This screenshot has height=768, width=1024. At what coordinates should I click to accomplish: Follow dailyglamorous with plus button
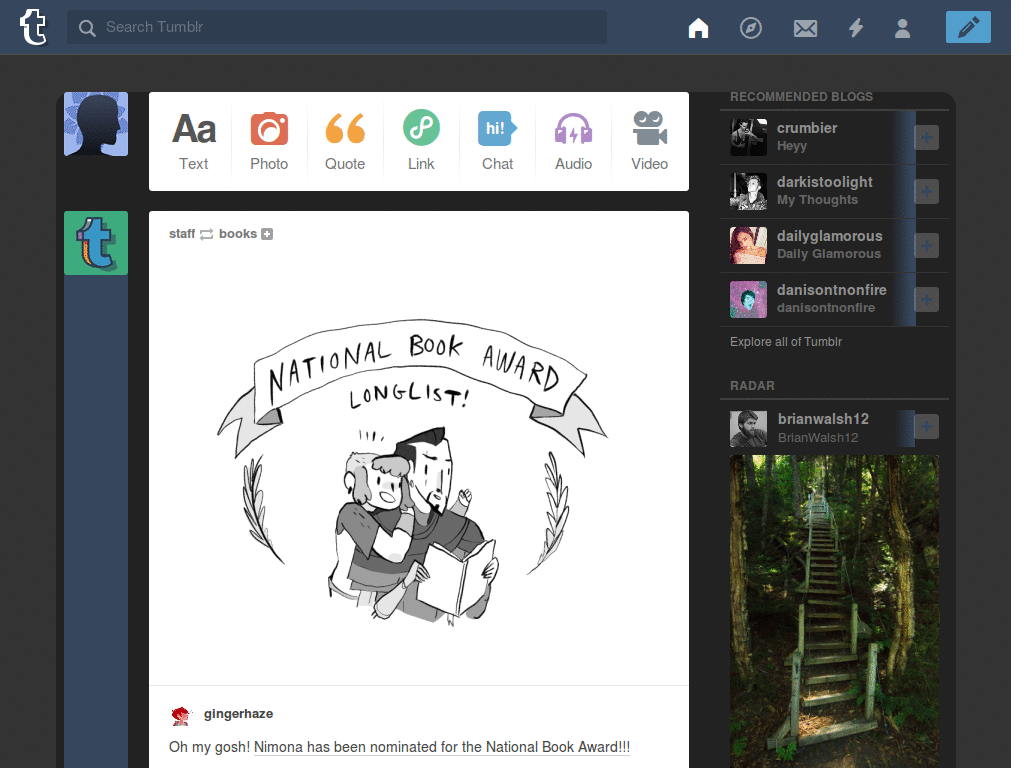pos(926,246)
